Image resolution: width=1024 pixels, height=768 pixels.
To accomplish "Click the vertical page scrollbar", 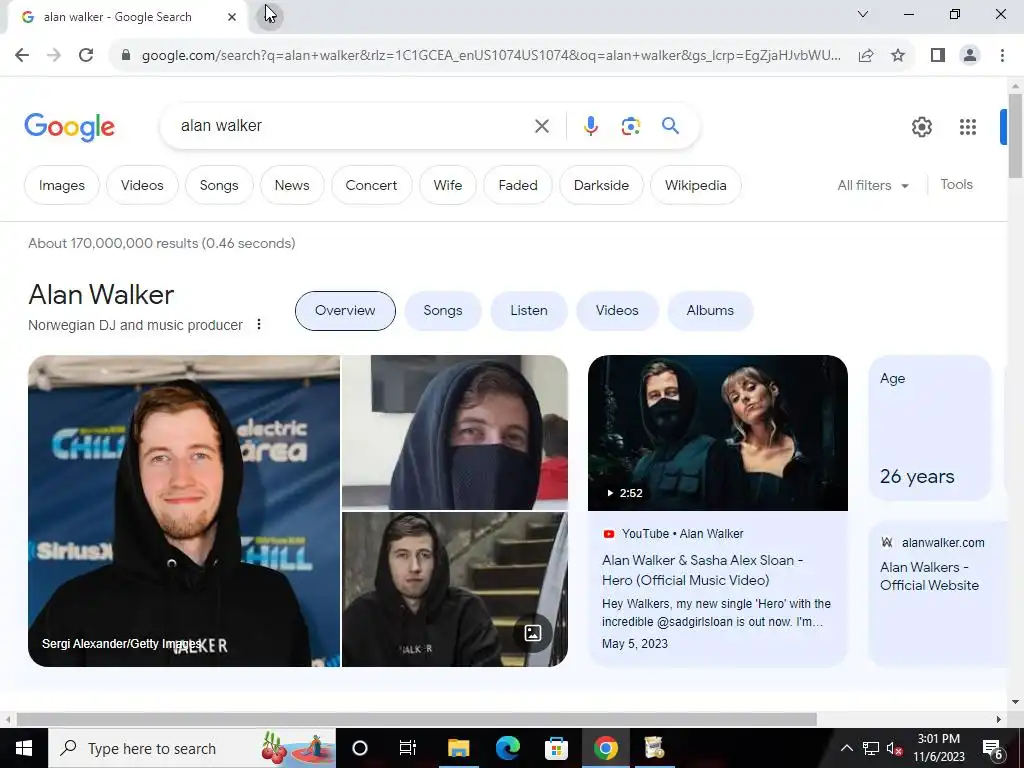I will pos(1015,136).
